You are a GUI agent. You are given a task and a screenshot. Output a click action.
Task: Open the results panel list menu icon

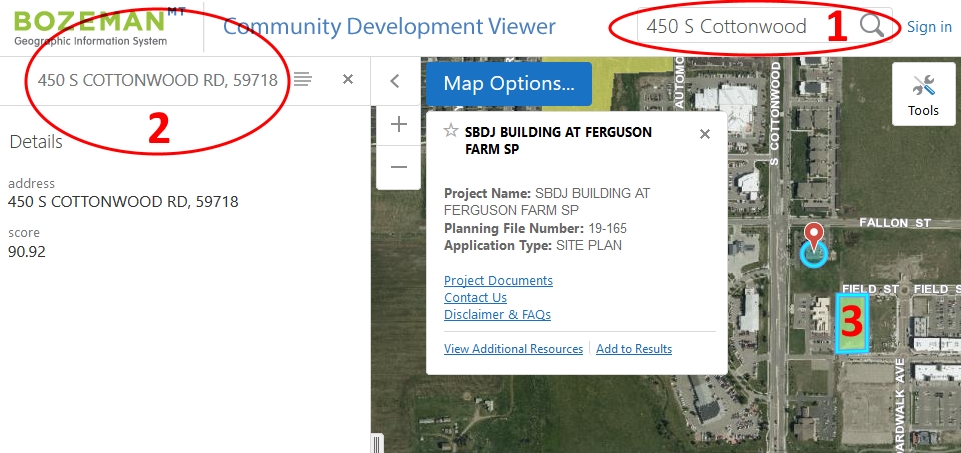[303, 79]
